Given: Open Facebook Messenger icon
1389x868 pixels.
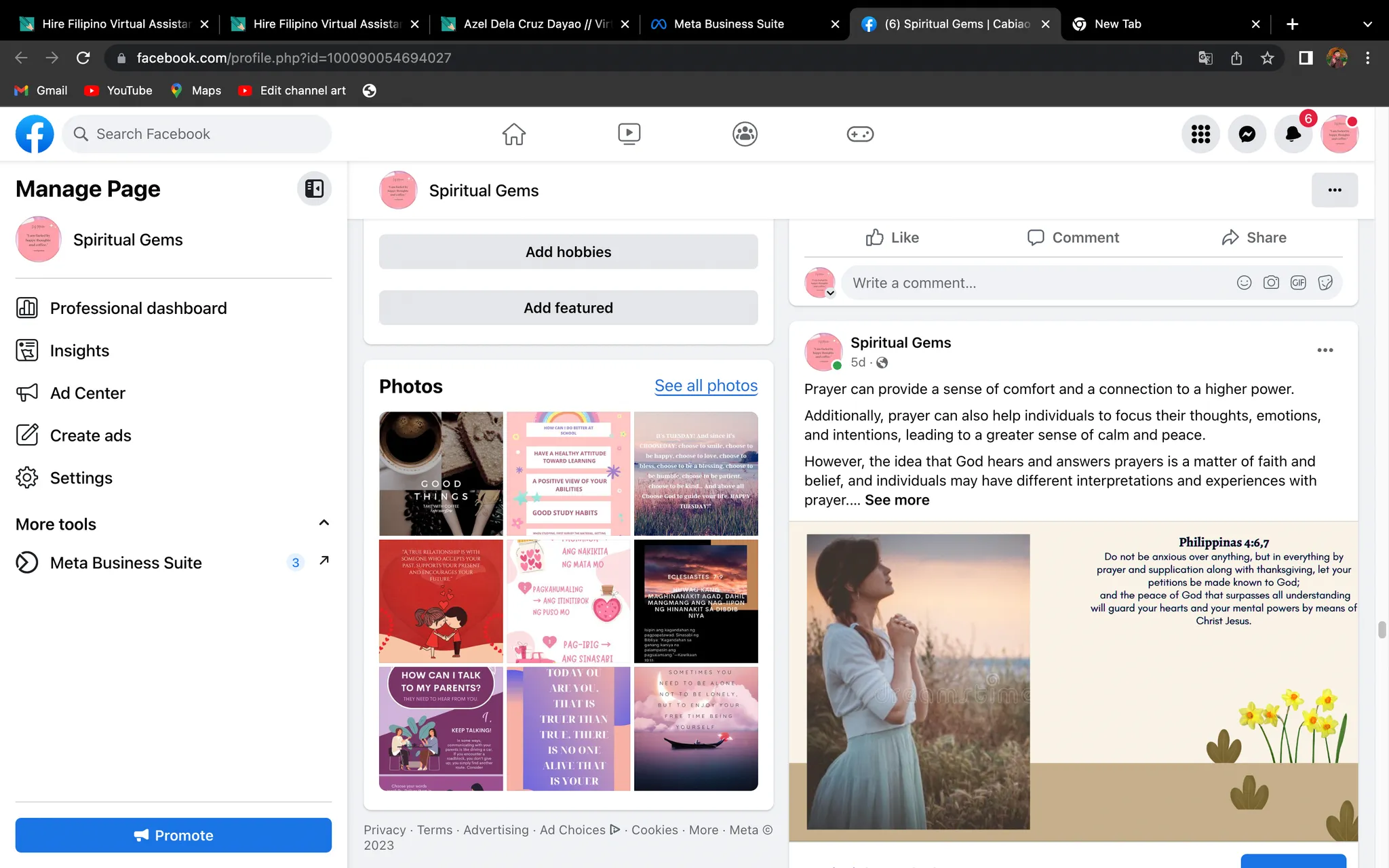Looking at the screenshot, I should (1247, 134).
